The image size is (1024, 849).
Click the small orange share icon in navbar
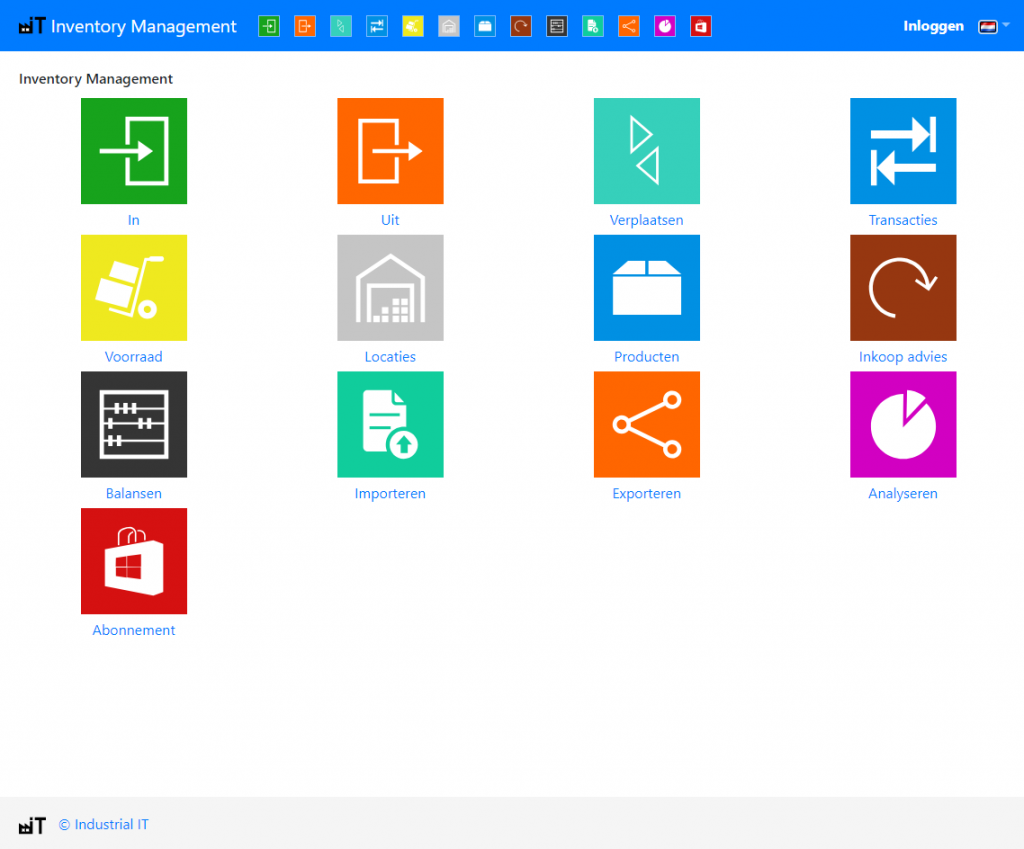[629, 26]
